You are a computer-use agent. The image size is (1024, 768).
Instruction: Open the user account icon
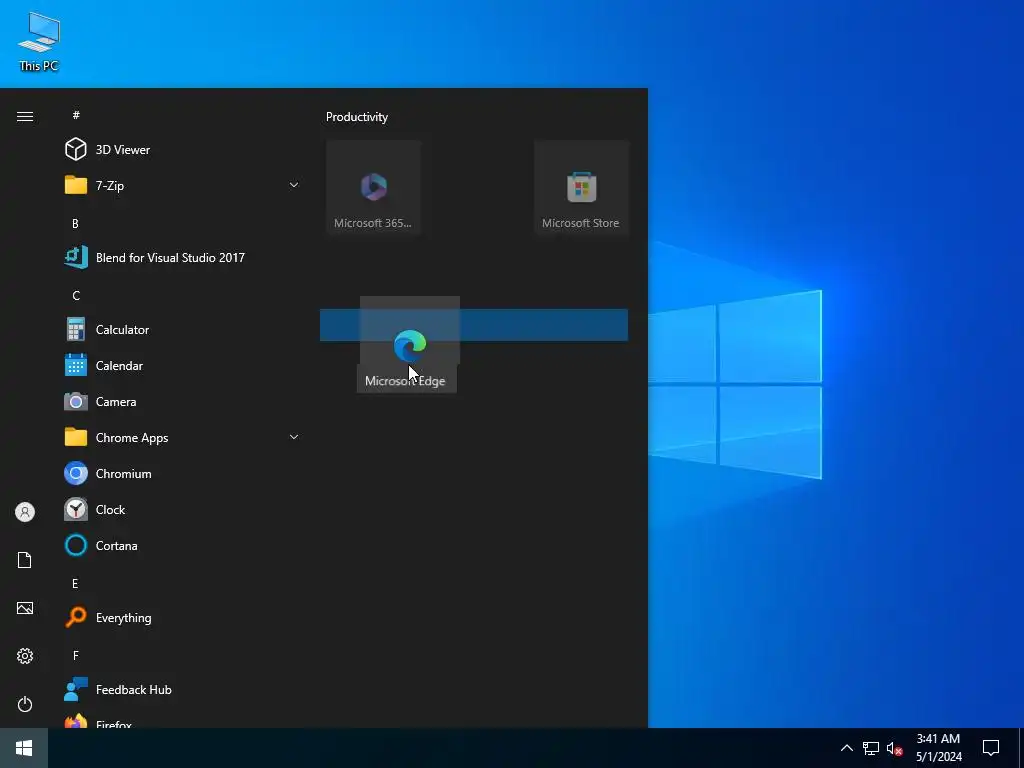click(25, 512)
